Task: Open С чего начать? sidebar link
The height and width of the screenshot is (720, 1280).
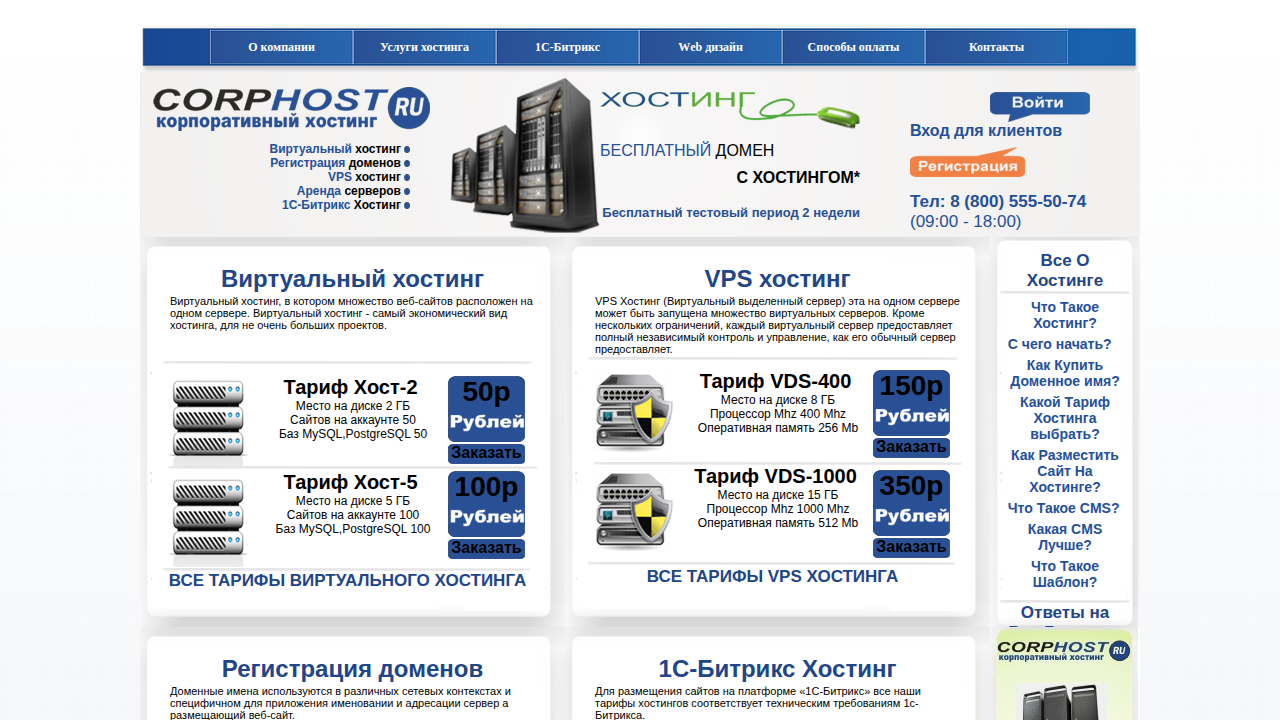Action: click(1059, 344)
